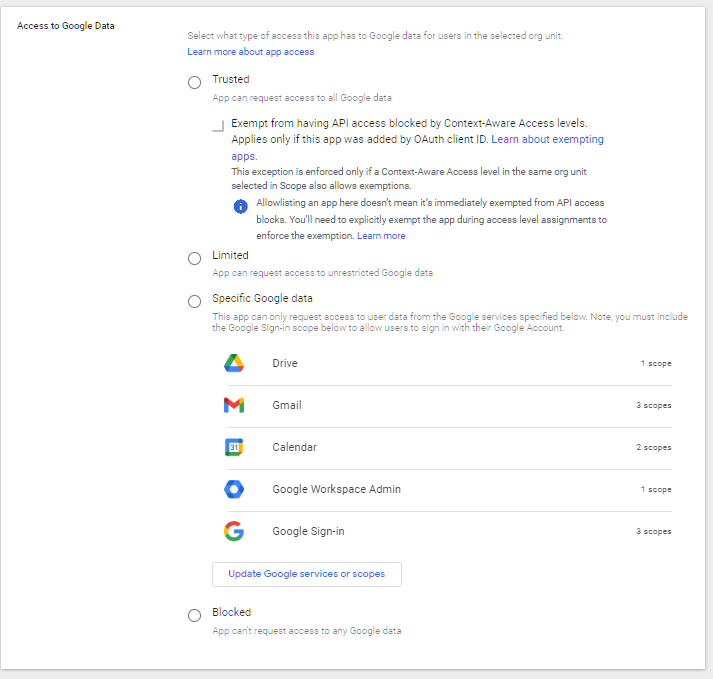Click the Gmail envelope icon
This screenshot has width=713, height=679.
point(234,405)
